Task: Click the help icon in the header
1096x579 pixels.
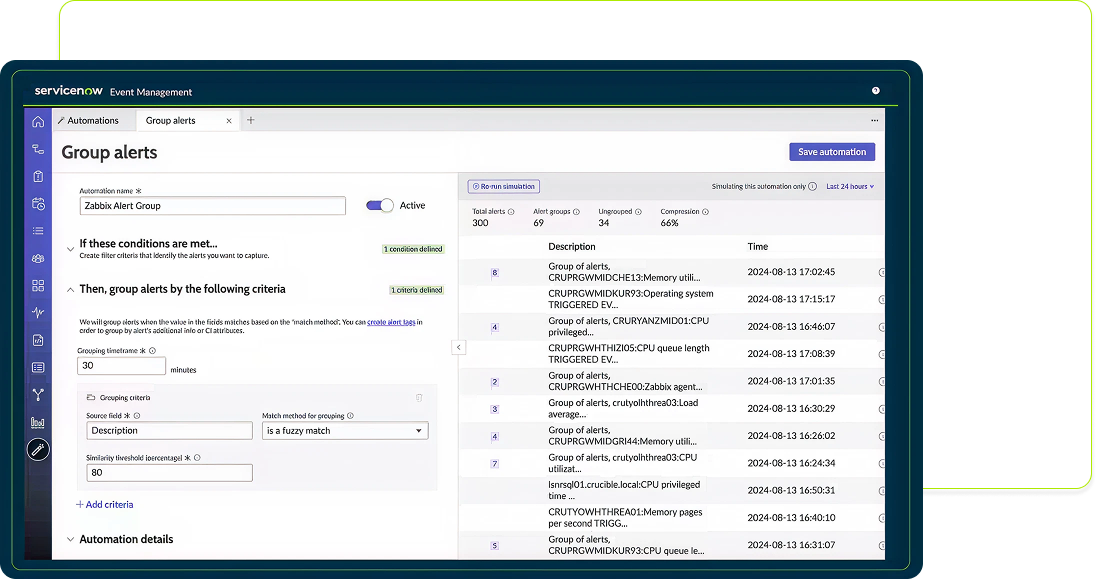Action: [876, 91]
